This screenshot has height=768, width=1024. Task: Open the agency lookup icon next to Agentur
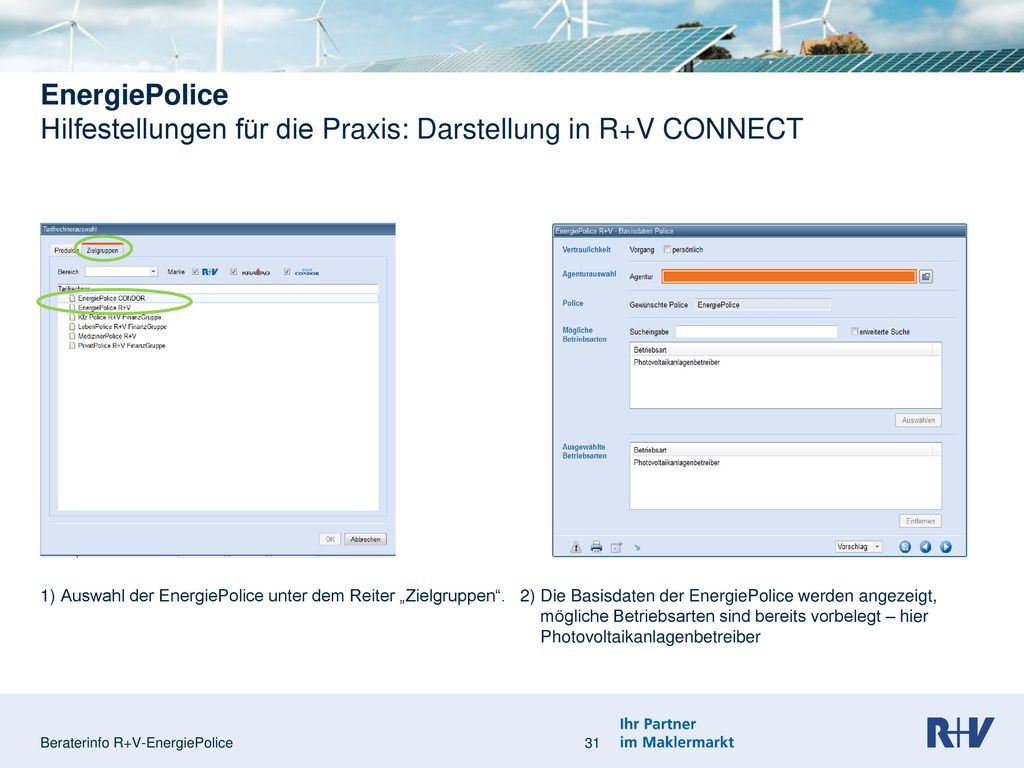[x=925, y=277]
